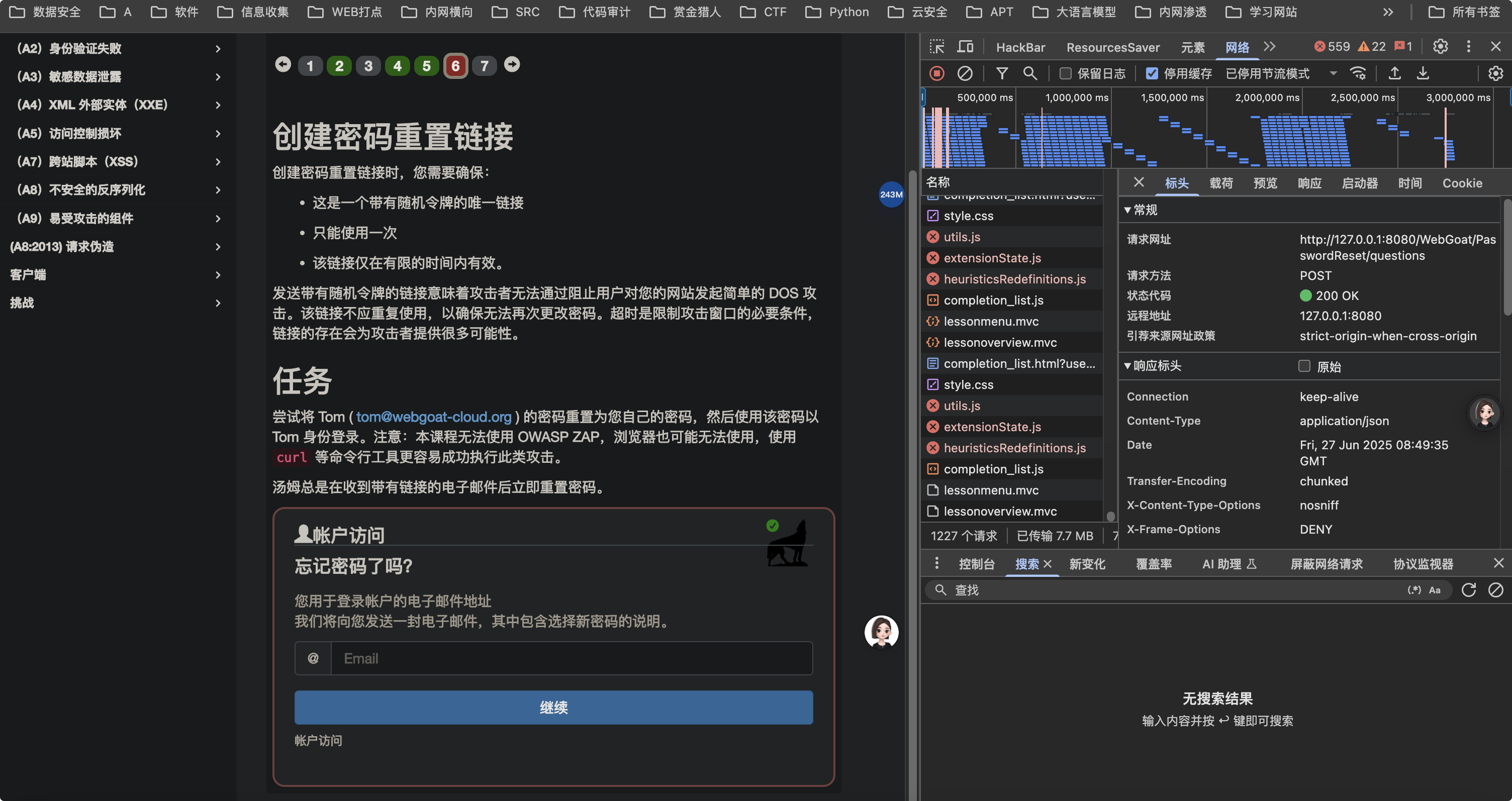
Task: Uncheck 停用缓存 checkbox
Action: tap(1152, 73)
